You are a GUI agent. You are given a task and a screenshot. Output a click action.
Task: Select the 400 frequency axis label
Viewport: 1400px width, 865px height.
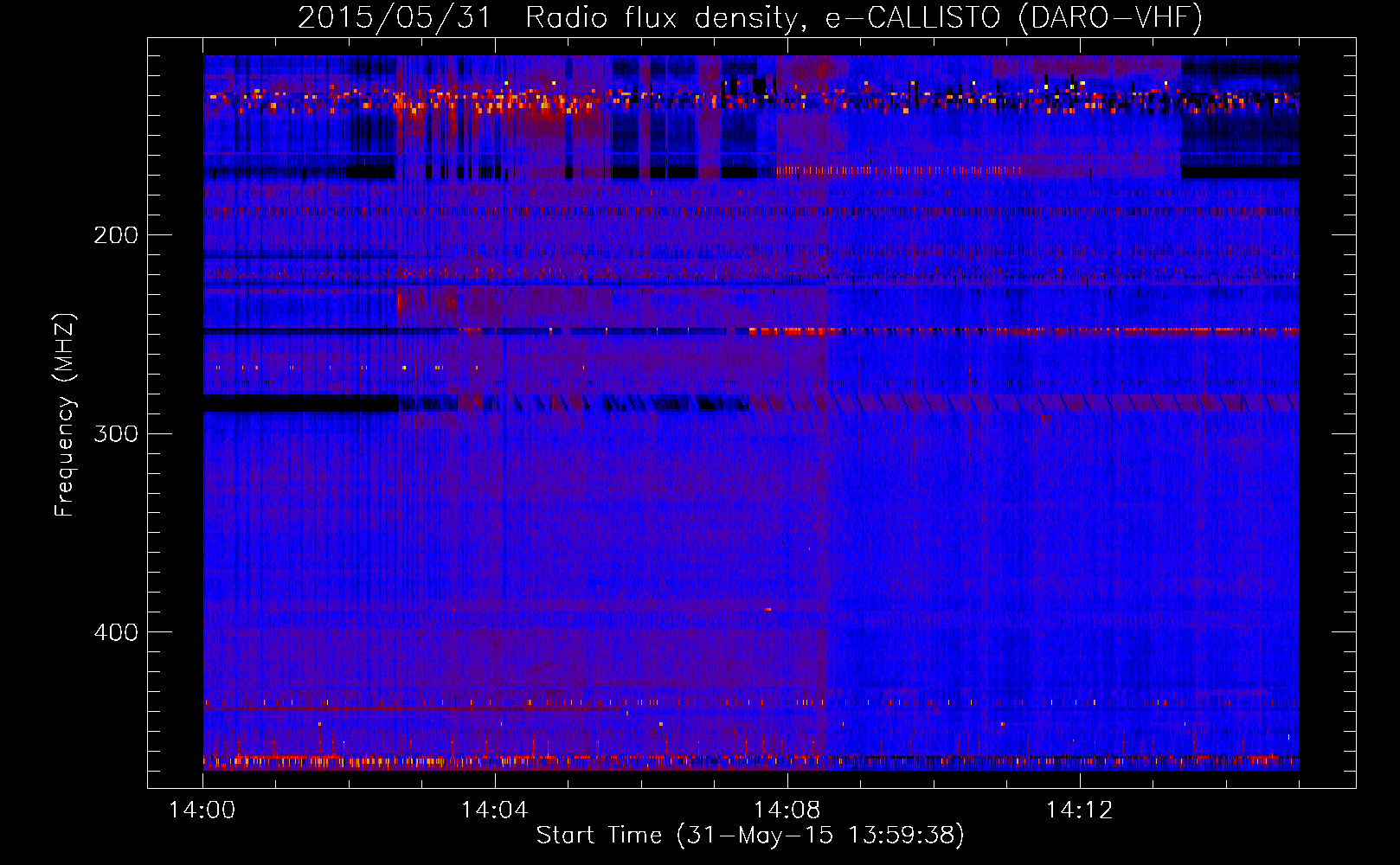pos(116,632)
